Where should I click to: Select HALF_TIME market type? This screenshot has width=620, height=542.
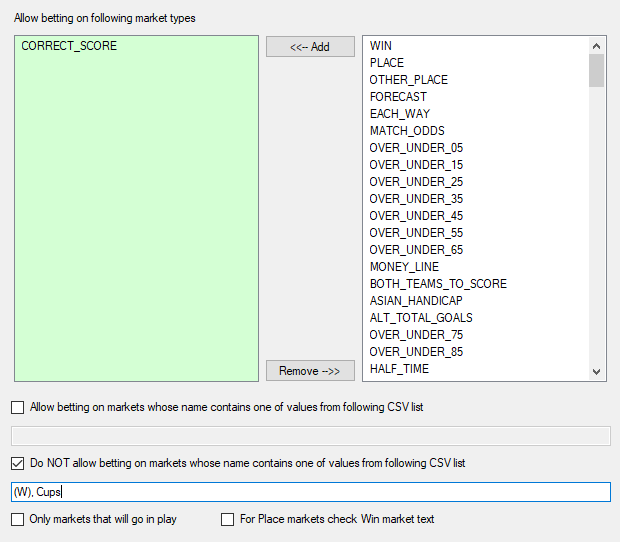coord(399,369)
